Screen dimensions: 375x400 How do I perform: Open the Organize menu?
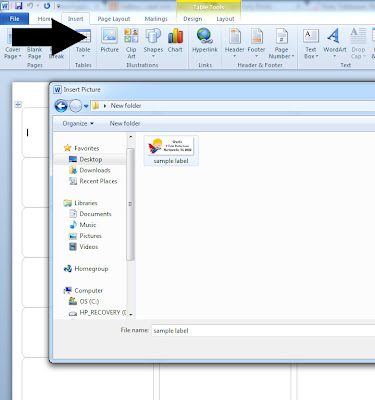pyautogui.click(x=78, y=124)
